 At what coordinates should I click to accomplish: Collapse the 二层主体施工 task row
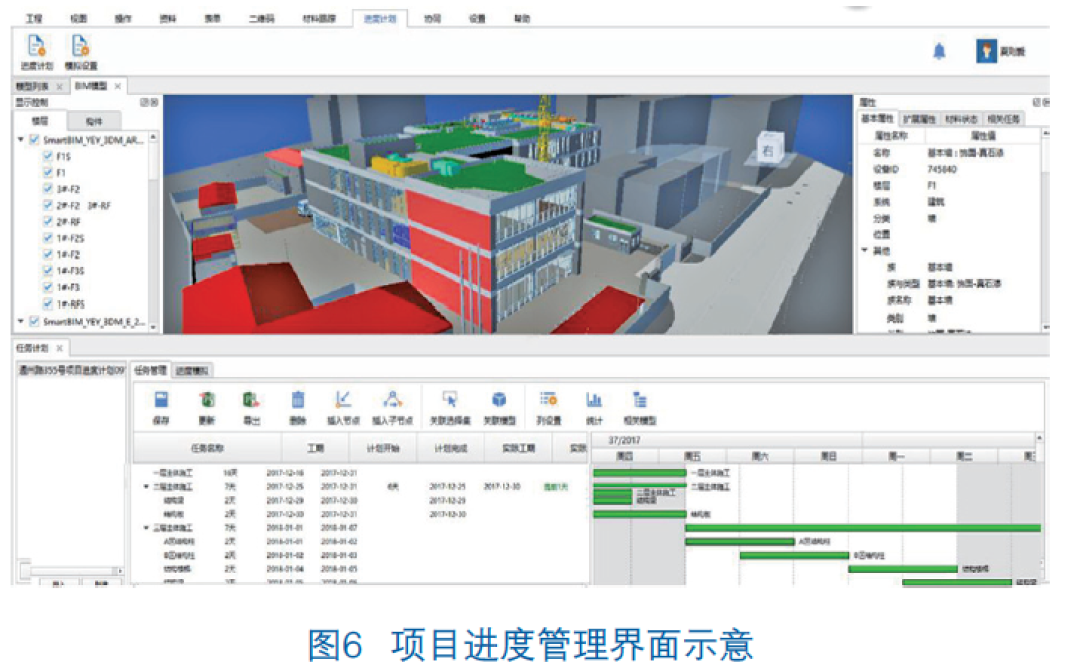[146, 487]
